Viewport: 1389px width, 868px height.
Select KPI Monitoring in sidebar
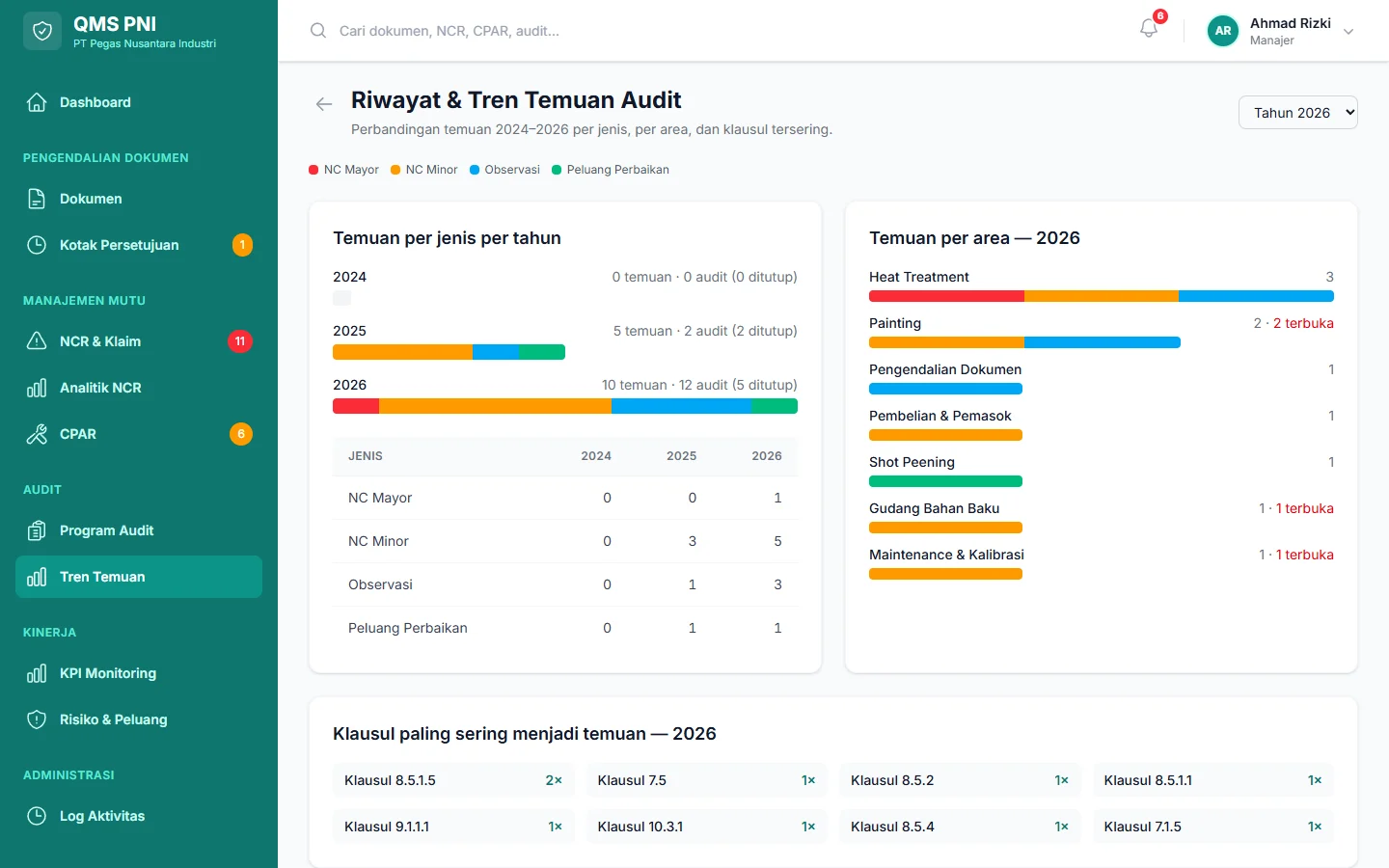click(139, 673)
